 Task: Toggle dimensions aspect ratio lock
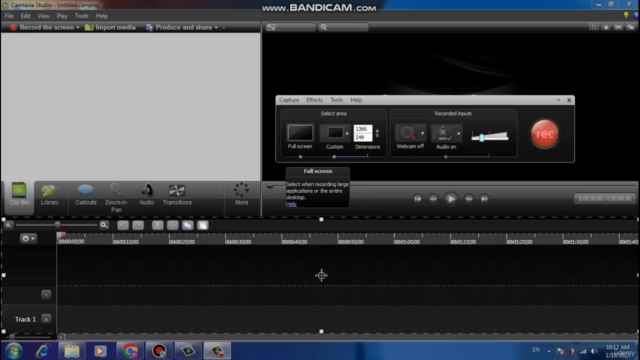click(x=377, y=133)
